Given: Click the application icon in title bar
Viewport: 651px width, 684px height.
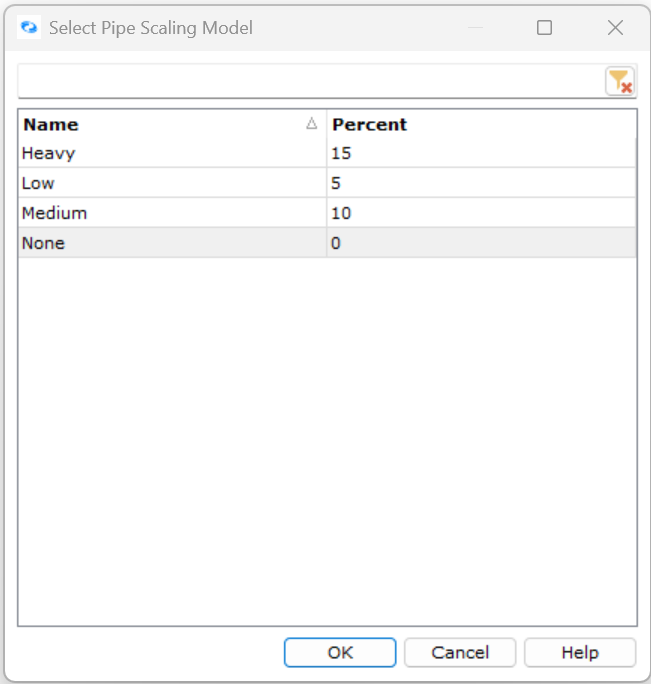Looking at the screenshot, I should (x=29, y=27).
